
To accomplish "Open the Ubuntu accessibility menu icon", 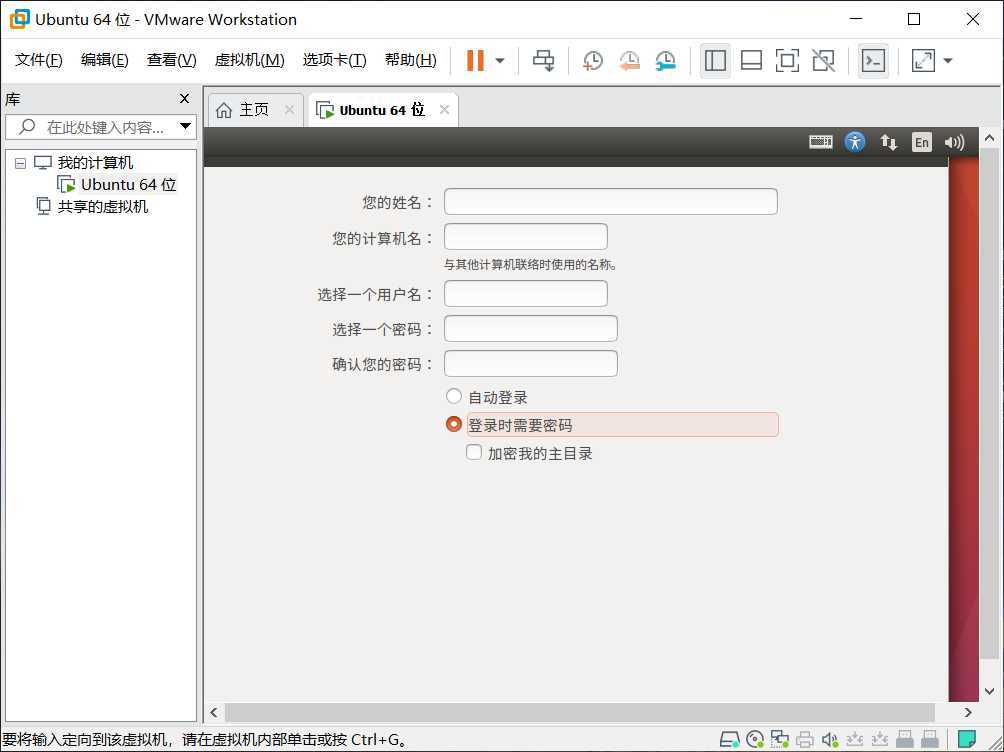I will point(855,142).
